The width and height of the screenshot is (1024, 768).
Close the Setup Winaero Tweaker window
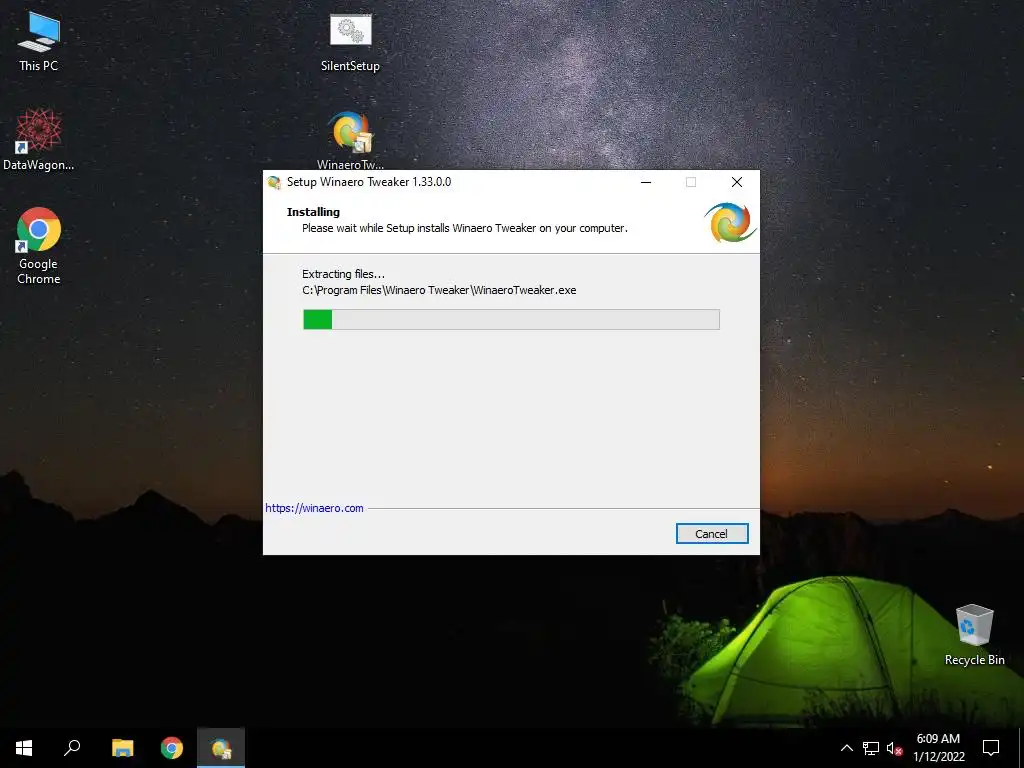point(737,182)
